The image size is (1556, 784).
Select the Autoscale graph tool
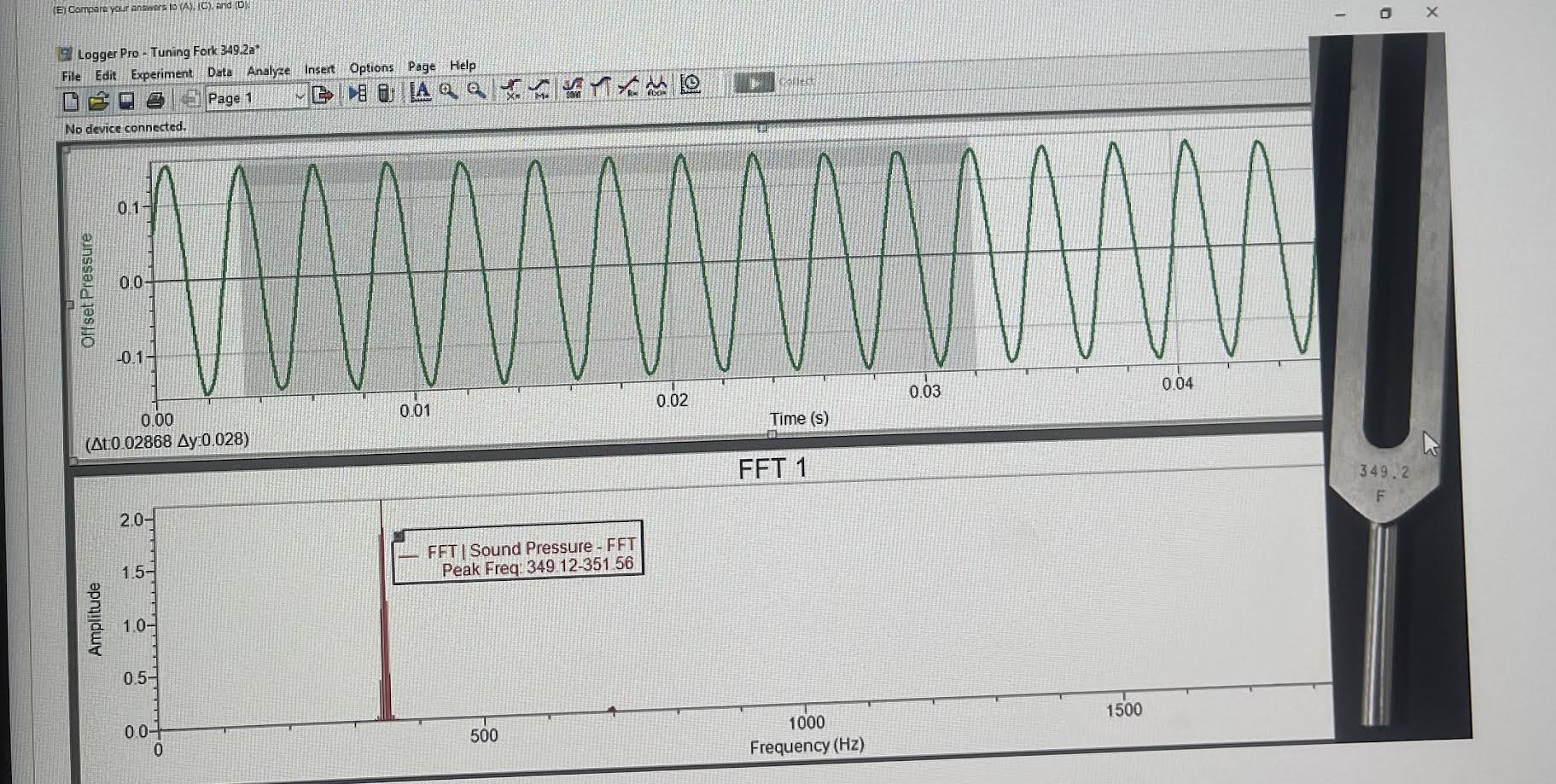(x=420, y=90)
